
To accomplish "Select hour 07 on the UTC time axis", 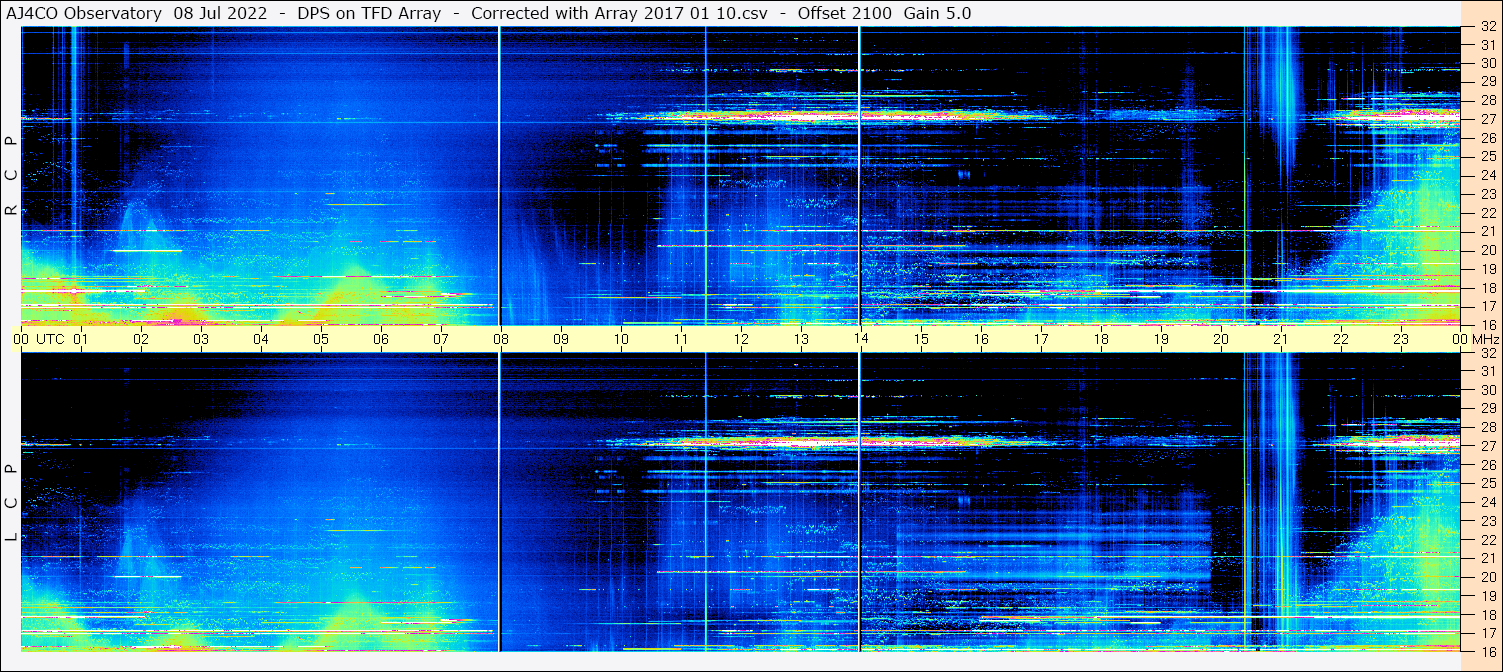I will (x=441, y=339).
